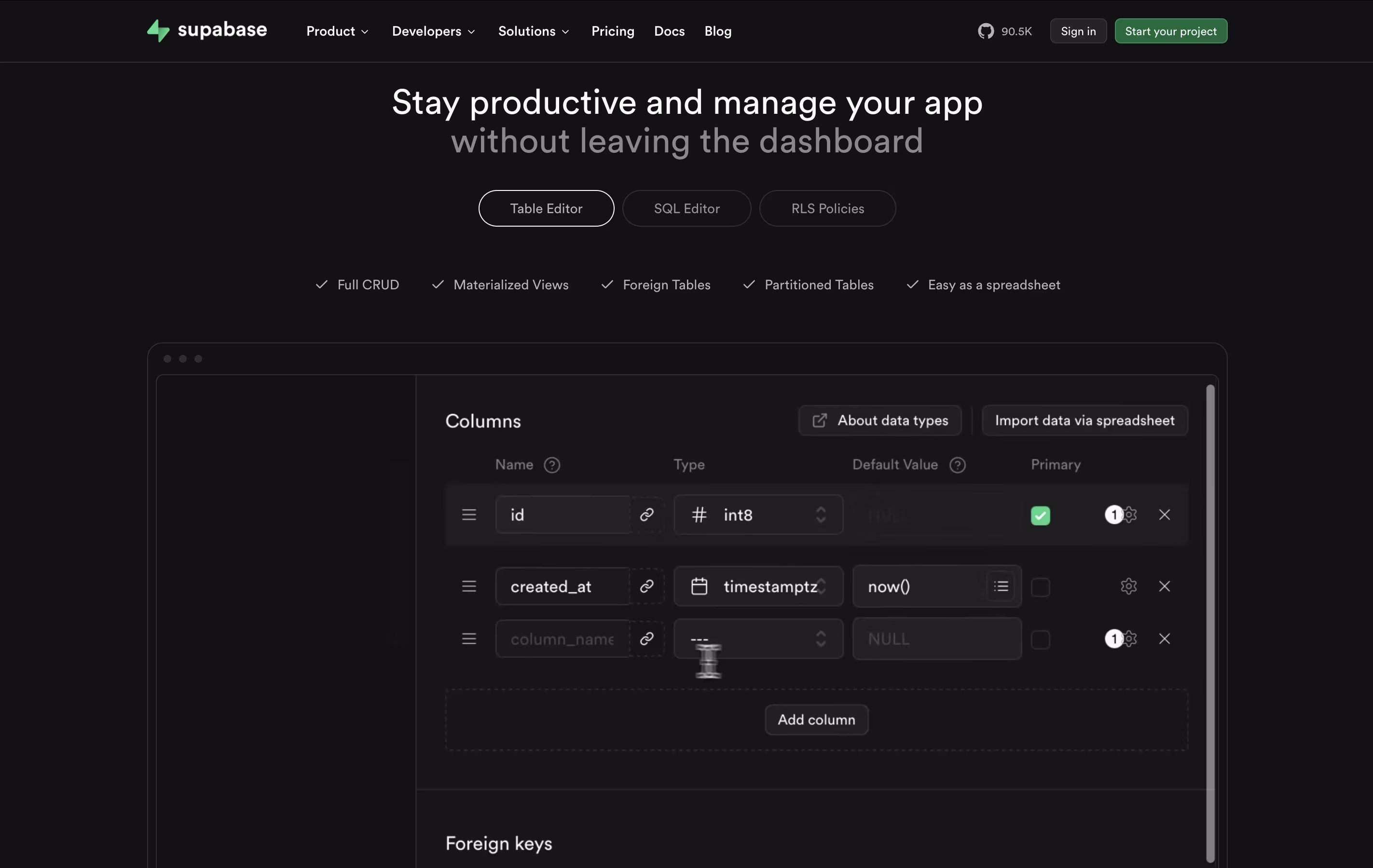Click help icon next to Name header
The width and height of the screenshot is (1373, 868).
551,465
